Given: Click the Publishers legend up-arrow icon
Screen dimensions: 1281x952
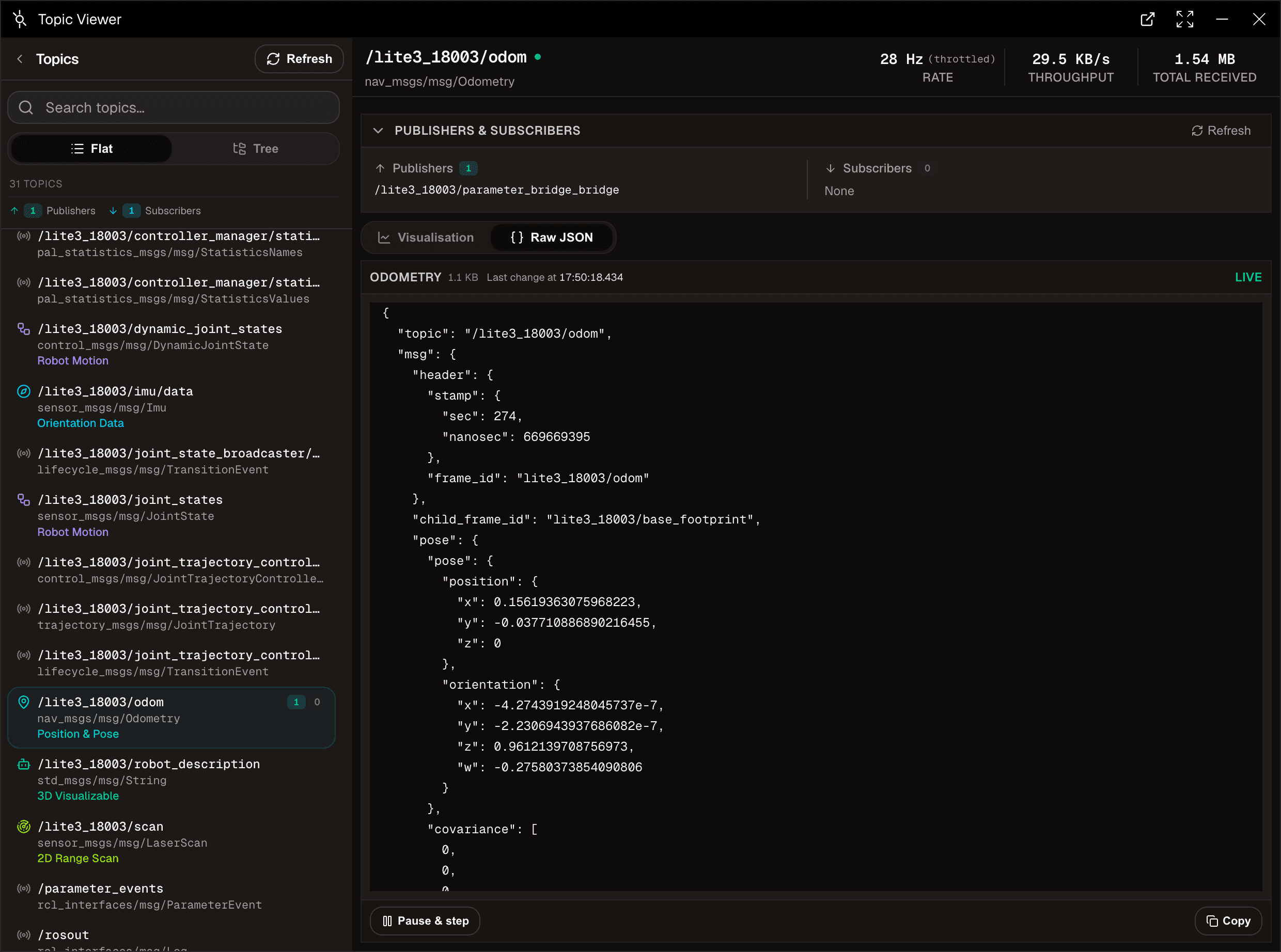Looking at the screenshot, I should [x=14, y=211].
